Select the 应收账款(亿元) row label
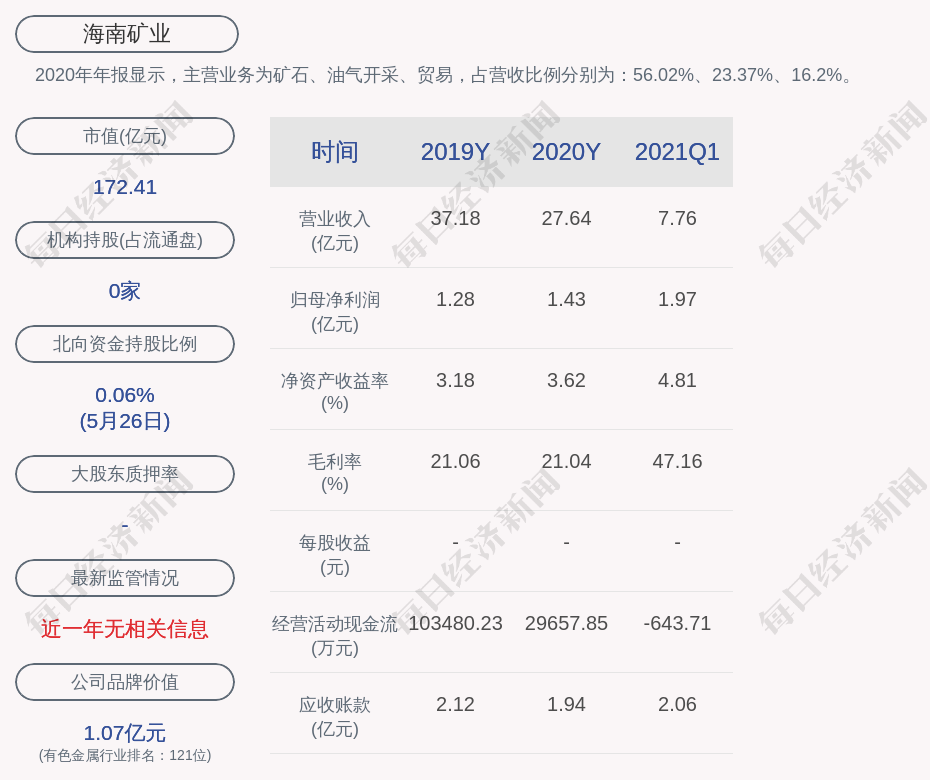 [335, 717]
